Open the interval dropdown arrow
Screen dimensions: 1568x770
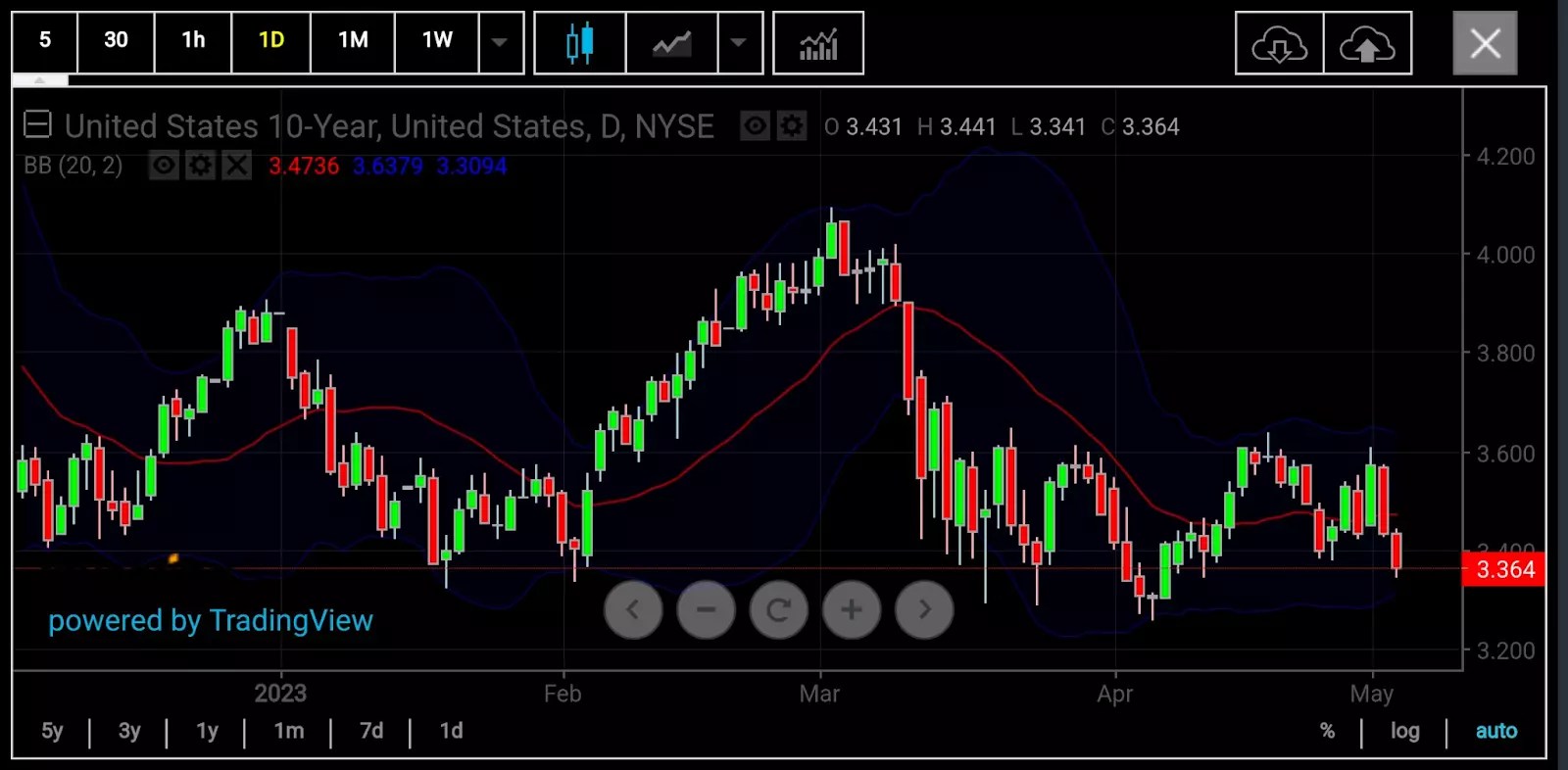point(501,42)
